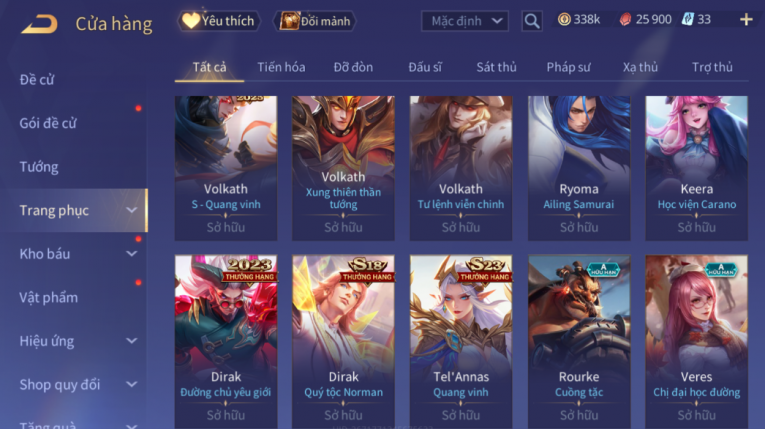The width and height of the screenshot is (765, 429).
Task: Open the Tướng sidebar menu item
Action: point(39,167)
